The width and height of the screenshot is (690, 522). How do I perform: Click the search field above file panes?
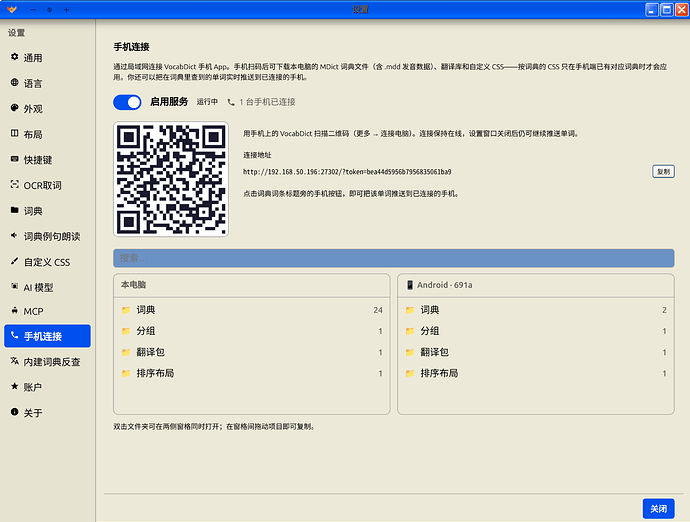click(393, 258)
